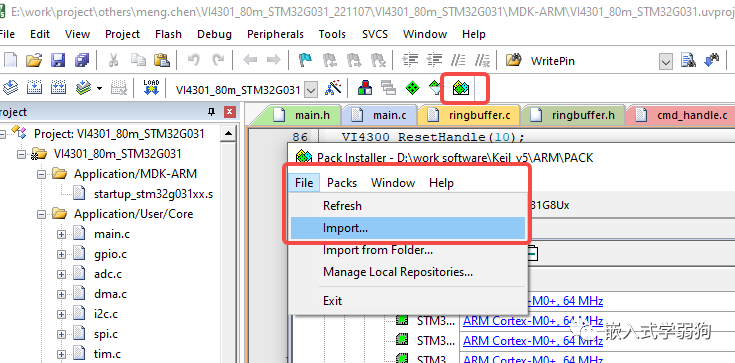Build target files with Build icon

point(34,87)
